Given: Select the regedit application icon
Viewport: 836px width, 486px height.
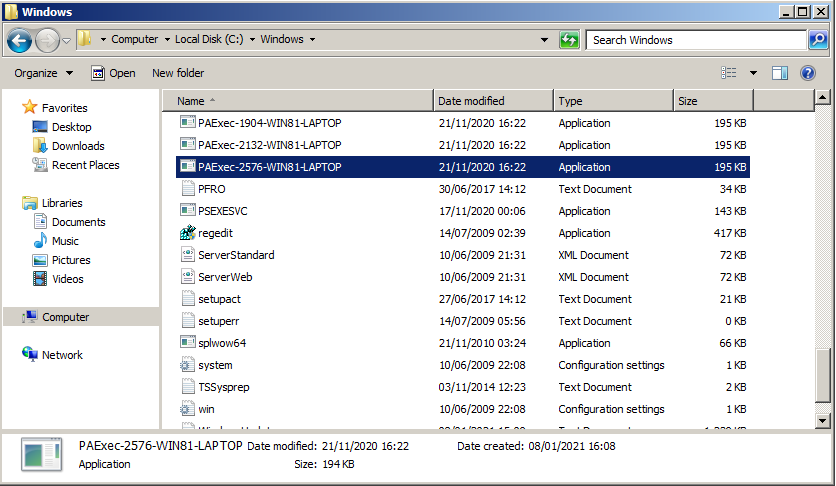Looking at the screenshot, I should click(x=188, y=233).
